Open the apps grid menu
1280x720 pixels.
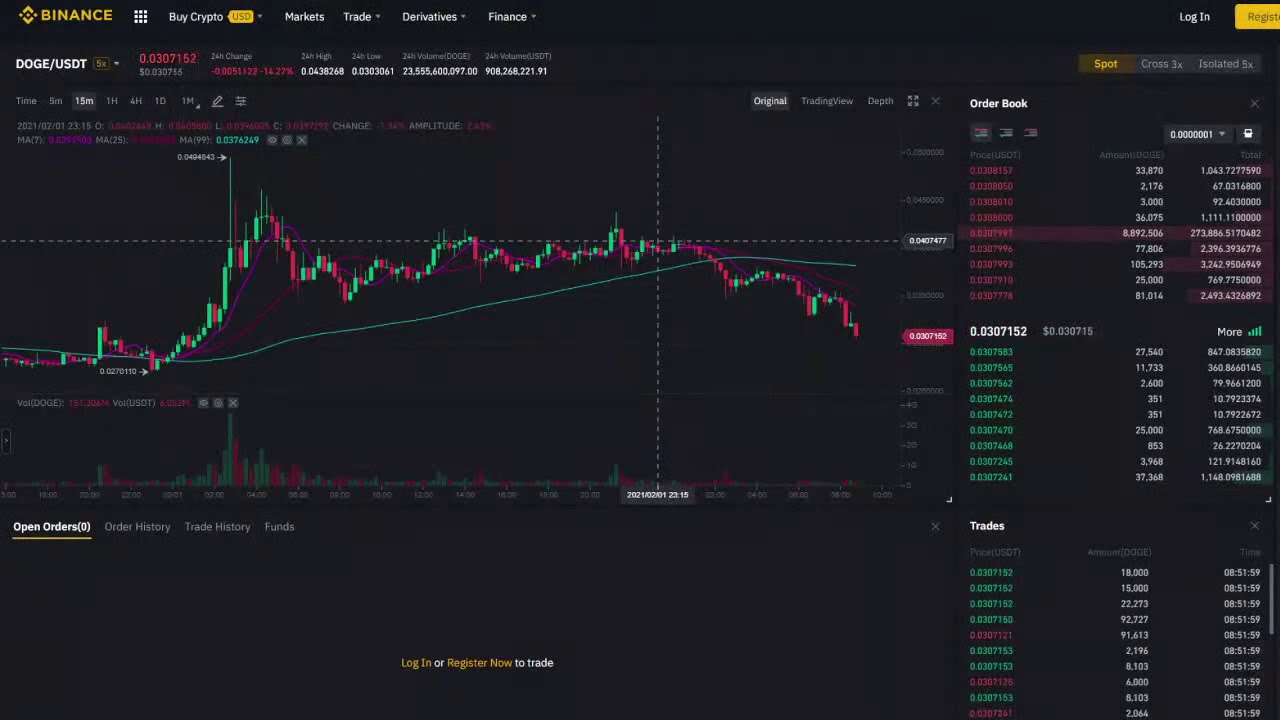point(141,17)
